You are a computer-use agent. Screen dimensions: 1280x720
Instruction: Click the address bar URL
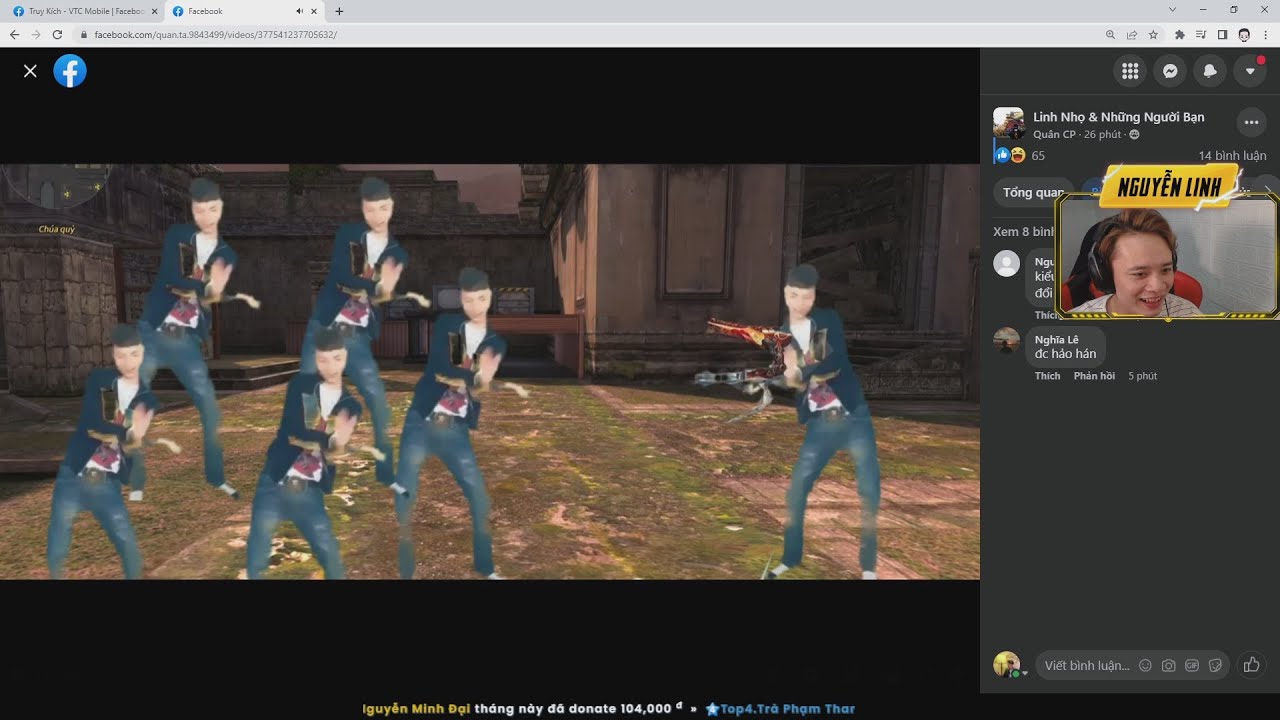pos(216,34)
